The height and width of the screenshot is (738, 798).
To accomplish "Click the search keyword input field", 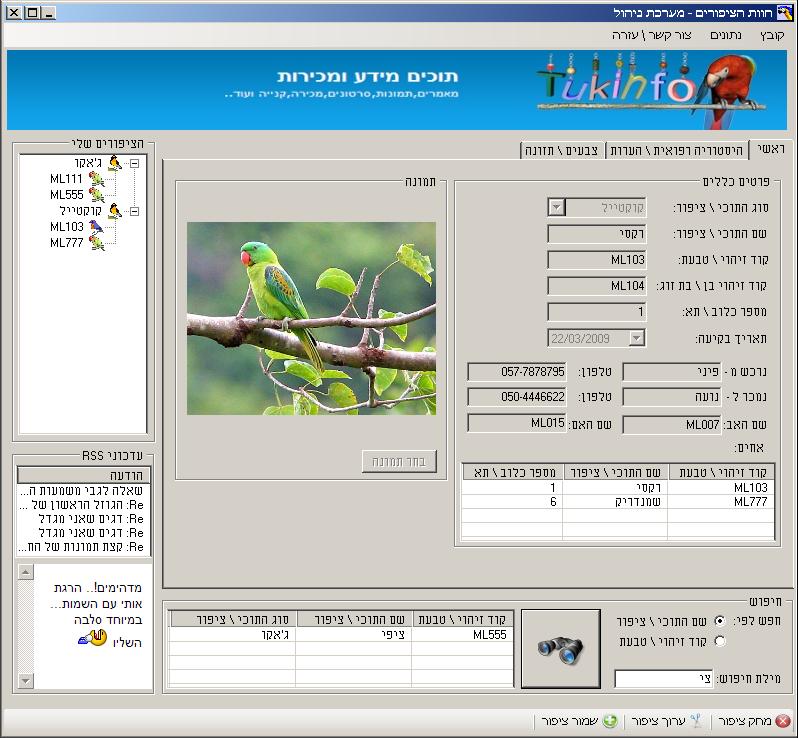I will pyautogui.click(x=663, y=679).
